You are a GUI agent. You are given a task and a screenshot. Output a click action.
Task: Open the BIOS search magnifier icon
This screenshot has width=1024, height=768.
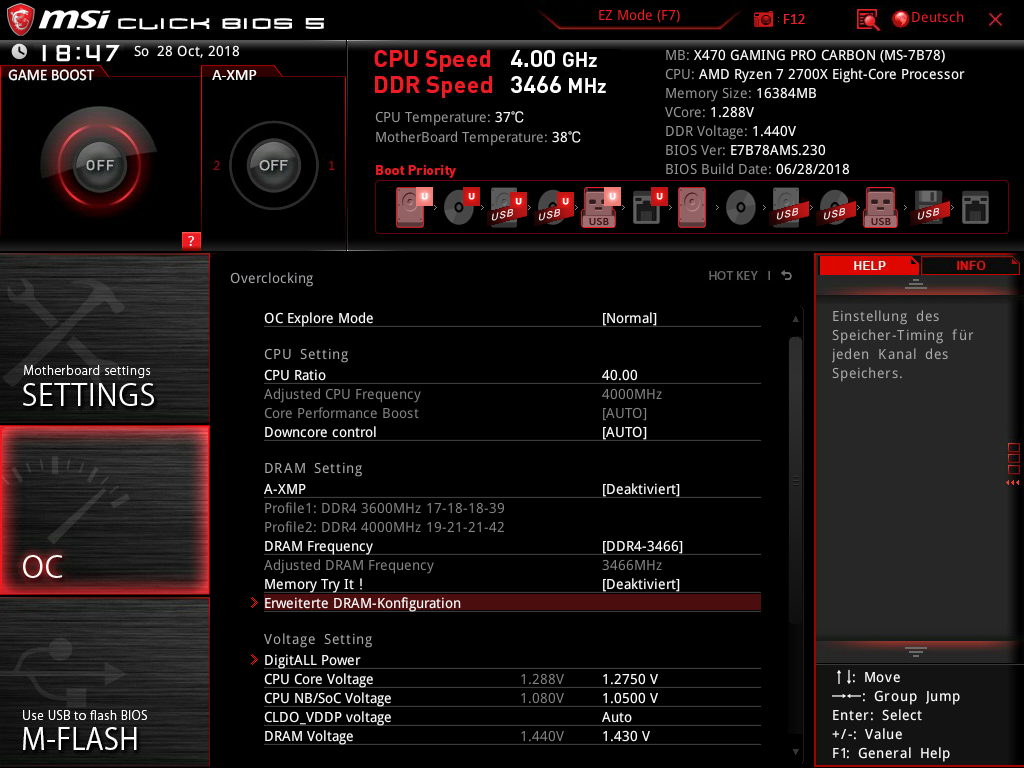tap(867, 20)
